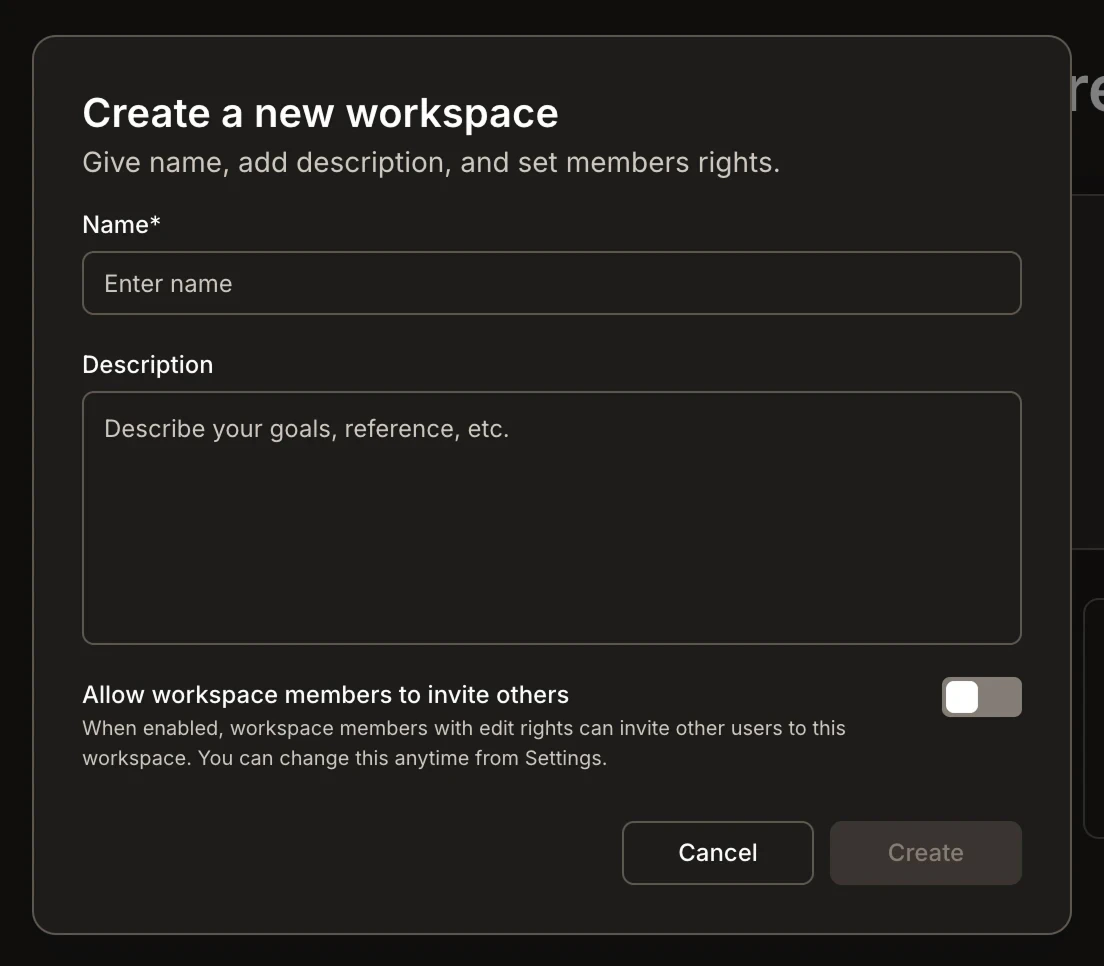The image size is (1104, 966).
Task: Click the Allow workspace members to invite others text
Action: point(325,694)
